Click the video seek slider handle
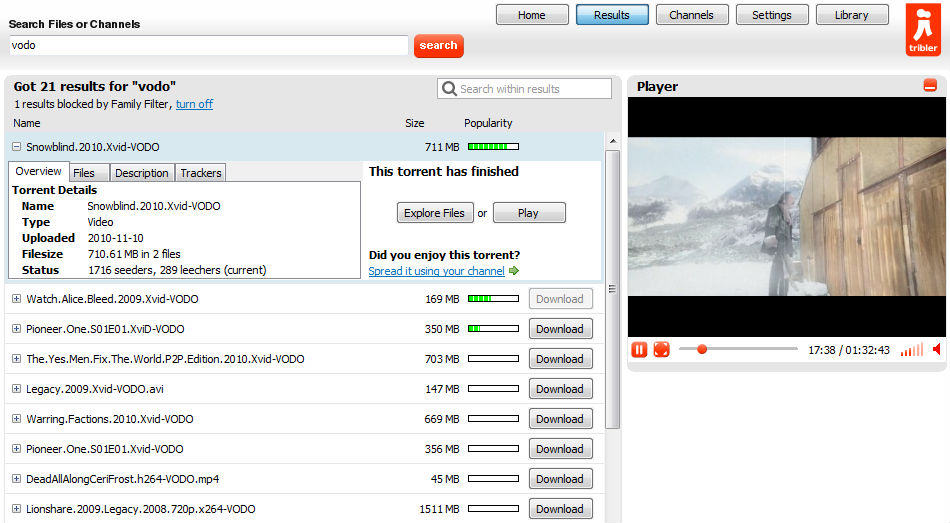The image size is (950, 523). pyautogui.click(x=702, y=349)
